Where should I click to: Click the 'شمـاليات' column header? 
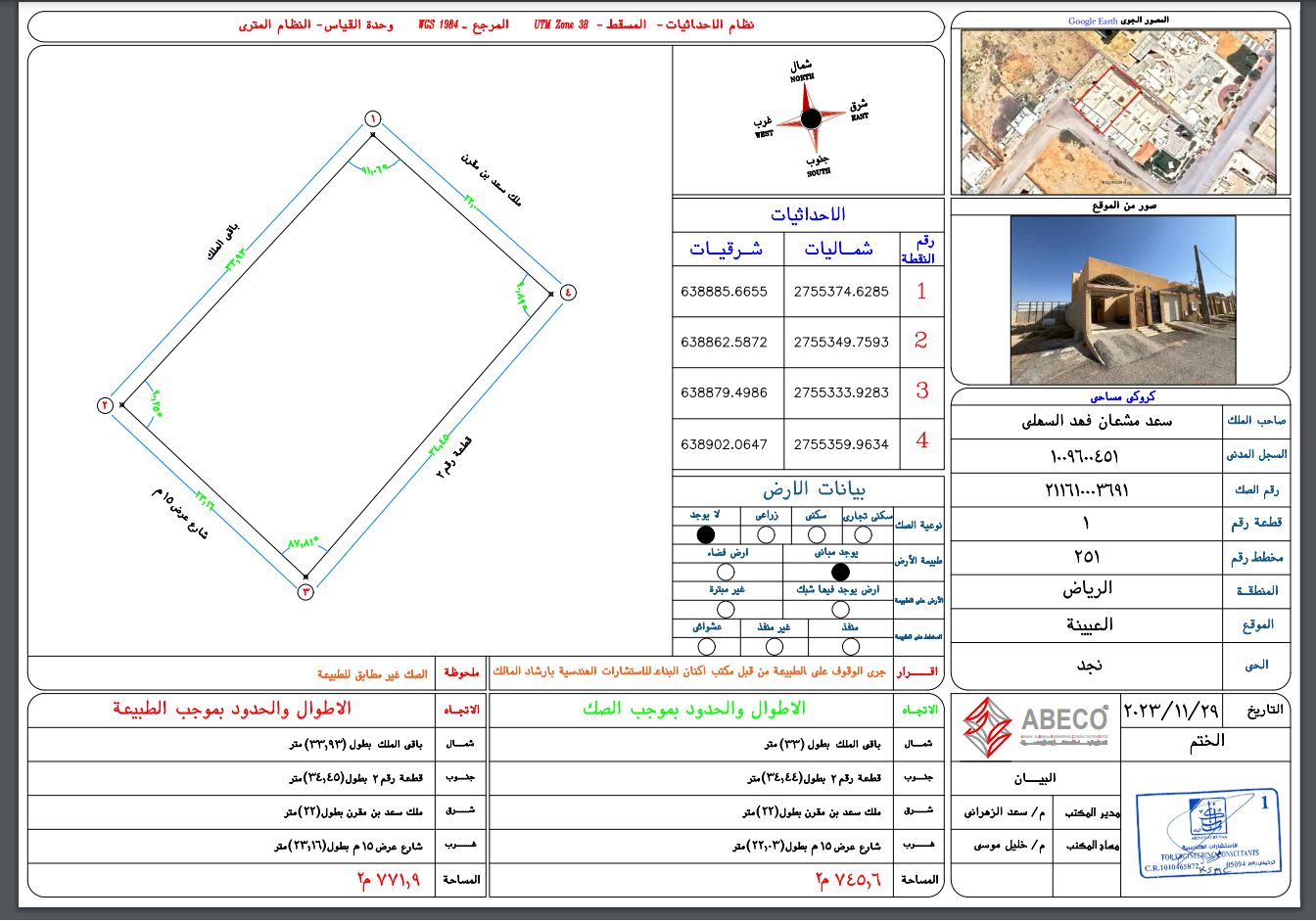tap(839, 249)
